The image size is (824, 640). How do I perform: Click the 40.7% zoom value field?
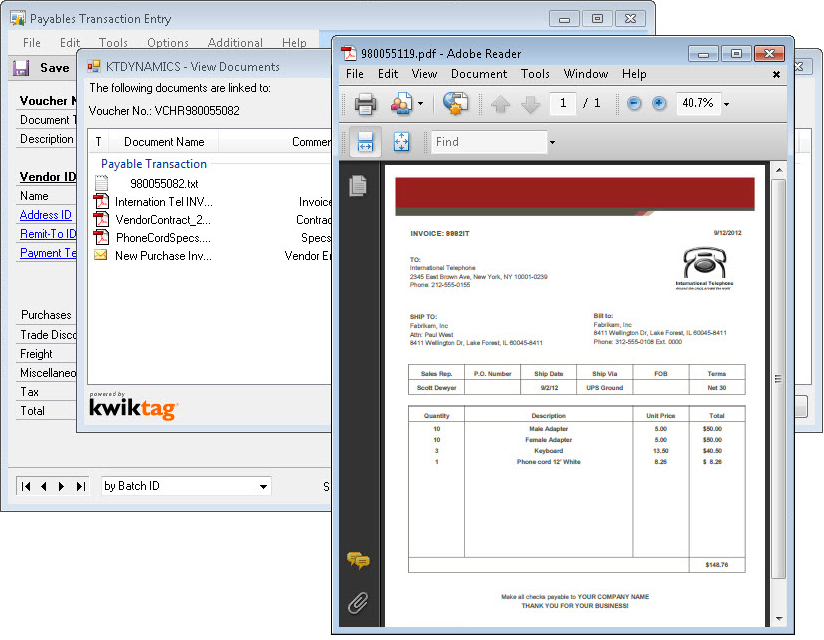coord(697,103)
